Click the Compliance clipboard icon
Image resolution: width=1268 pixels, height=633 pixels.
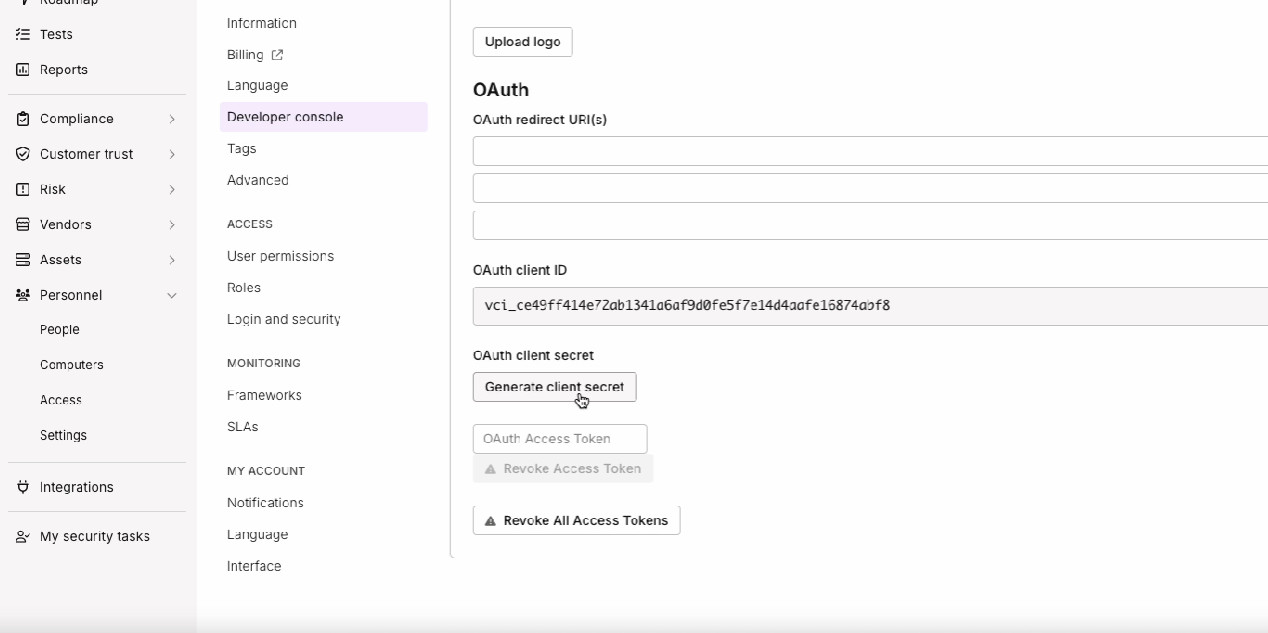(22, 119)
